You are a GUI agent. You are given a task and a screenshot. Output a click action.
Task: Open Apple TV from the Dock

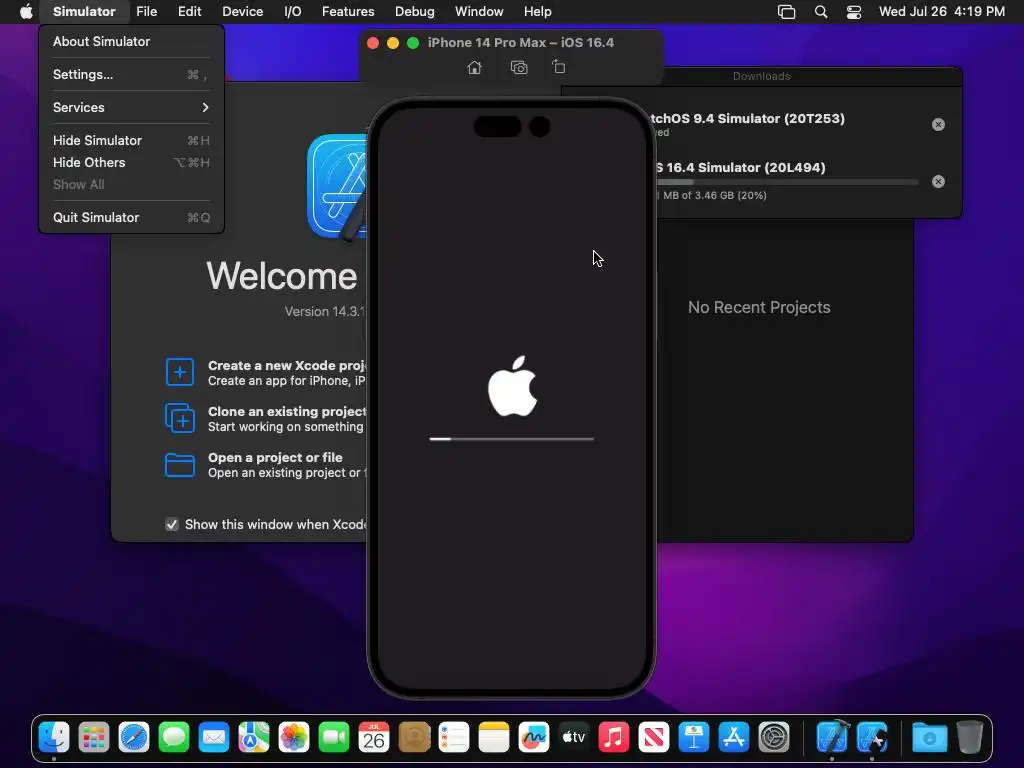pyautogui.click(x=574, y=738)
